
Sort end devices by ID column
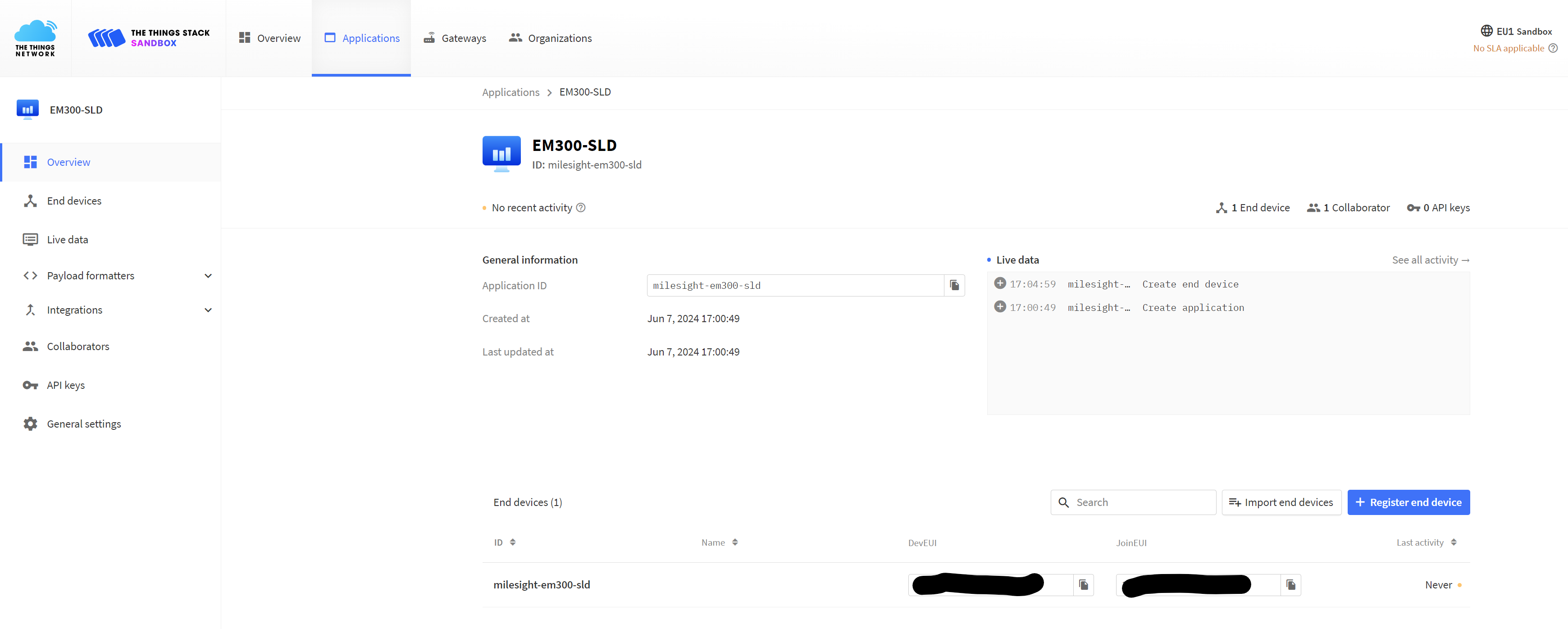pyautogui.click(x=505, y=542)
